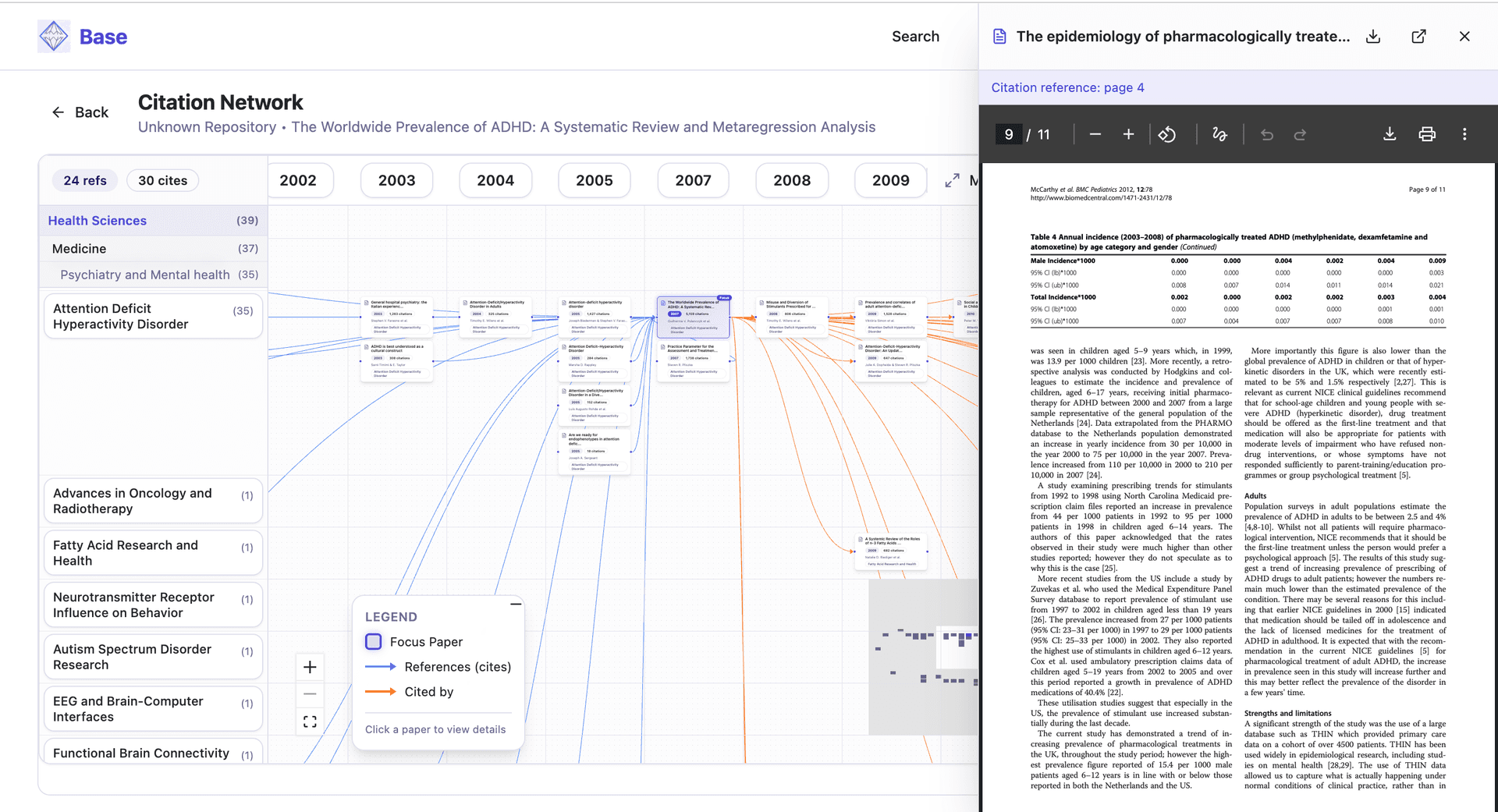1498x812 pixels.
Task: Click the Base logo link
Action: pyautogui.click(x=83, y=37)
